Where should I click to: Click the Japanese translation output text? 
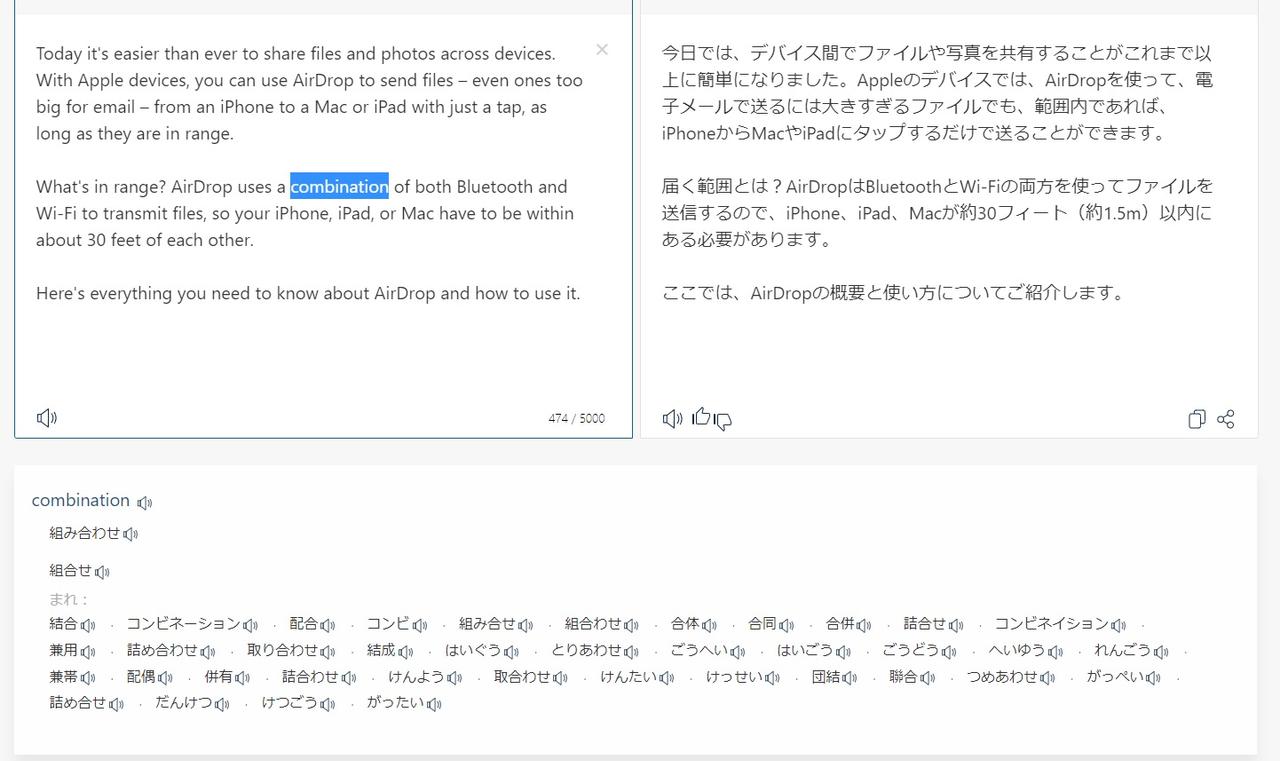[938, 173]
